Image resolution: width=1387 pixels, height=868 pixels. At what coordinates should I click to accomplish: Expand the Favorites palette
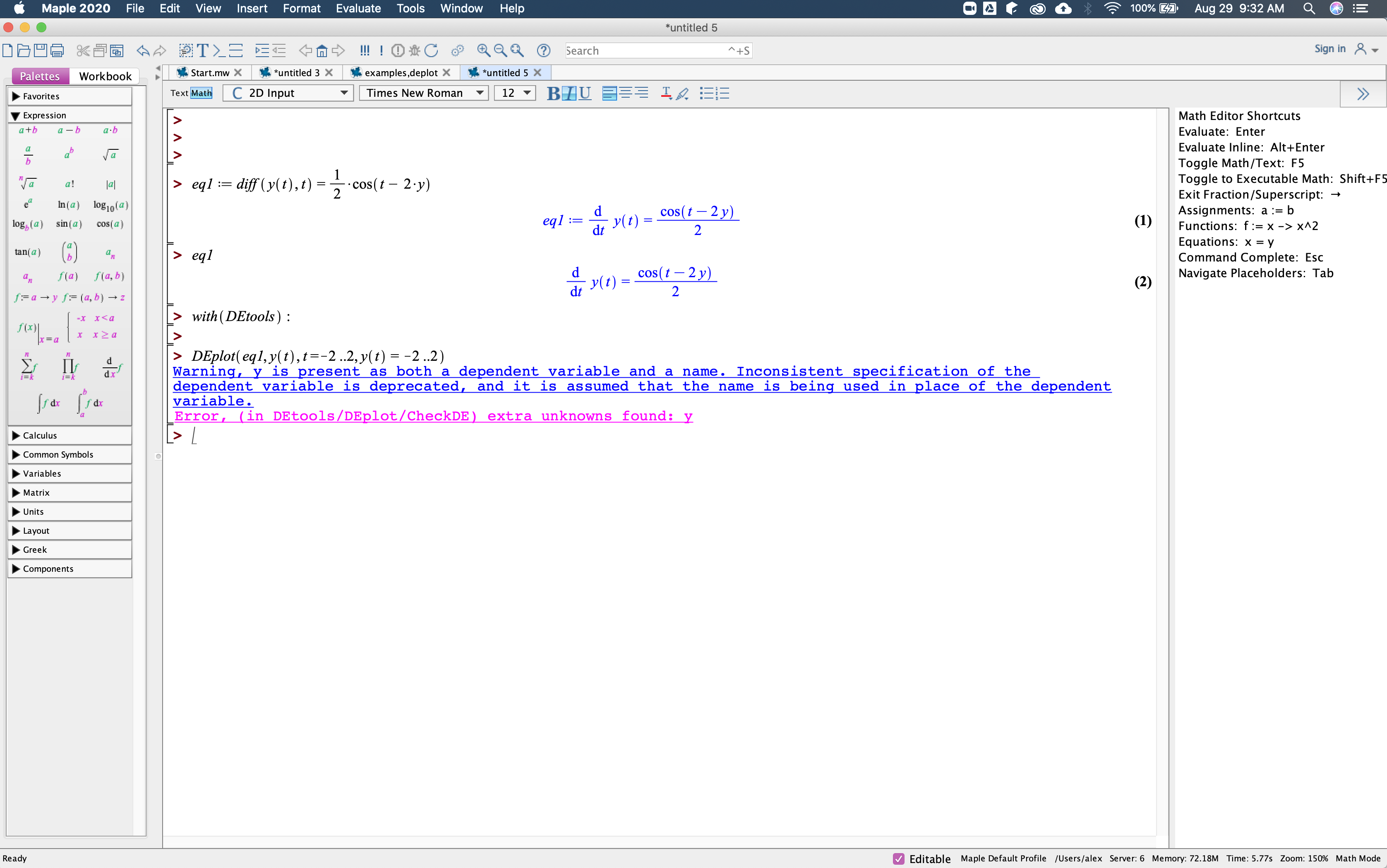click(70, 96)
